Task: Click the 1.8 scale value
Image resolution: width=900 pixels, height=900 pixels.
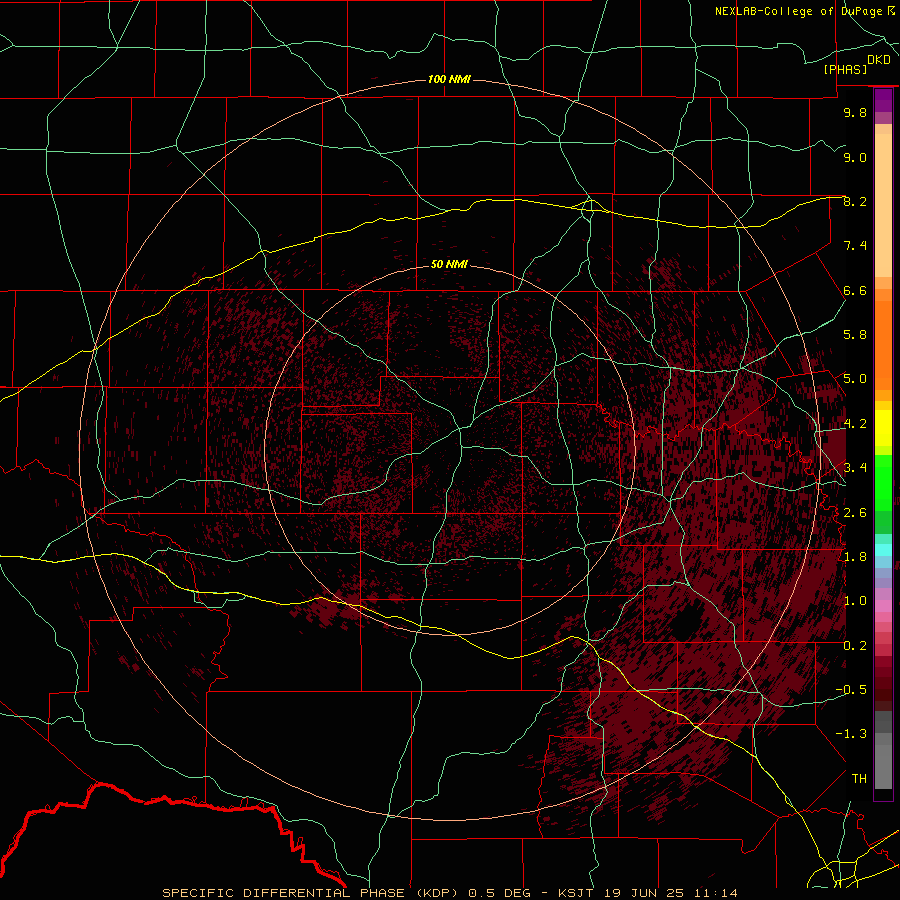Action: pos(855,557)
